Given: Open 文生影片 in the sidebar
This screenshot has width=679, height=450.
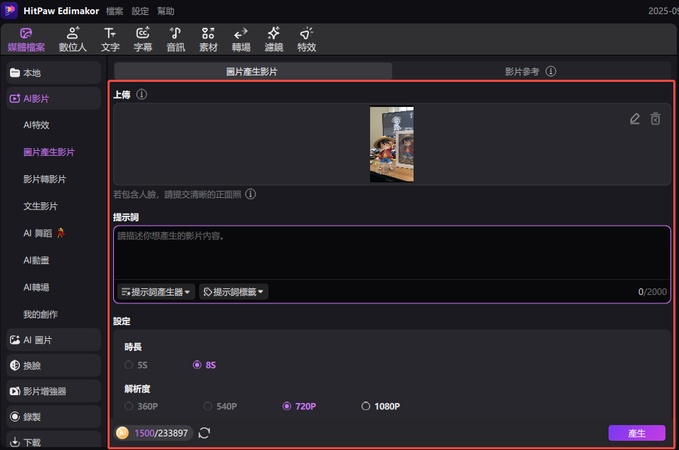Looking at the screenshot, I should [40, 206].
